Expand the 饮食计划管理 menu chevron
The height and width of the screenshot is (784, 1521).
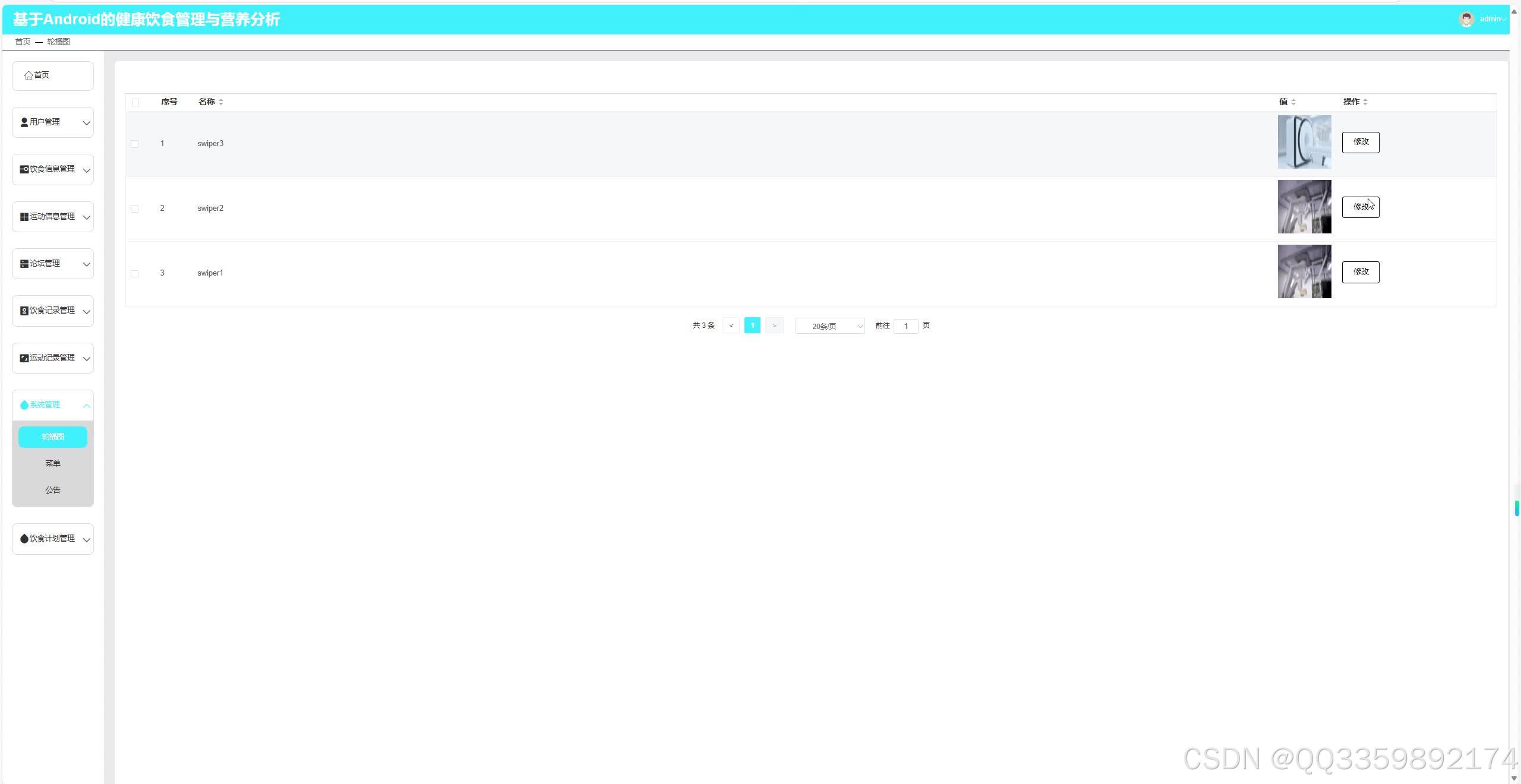(x=87, y=540)
